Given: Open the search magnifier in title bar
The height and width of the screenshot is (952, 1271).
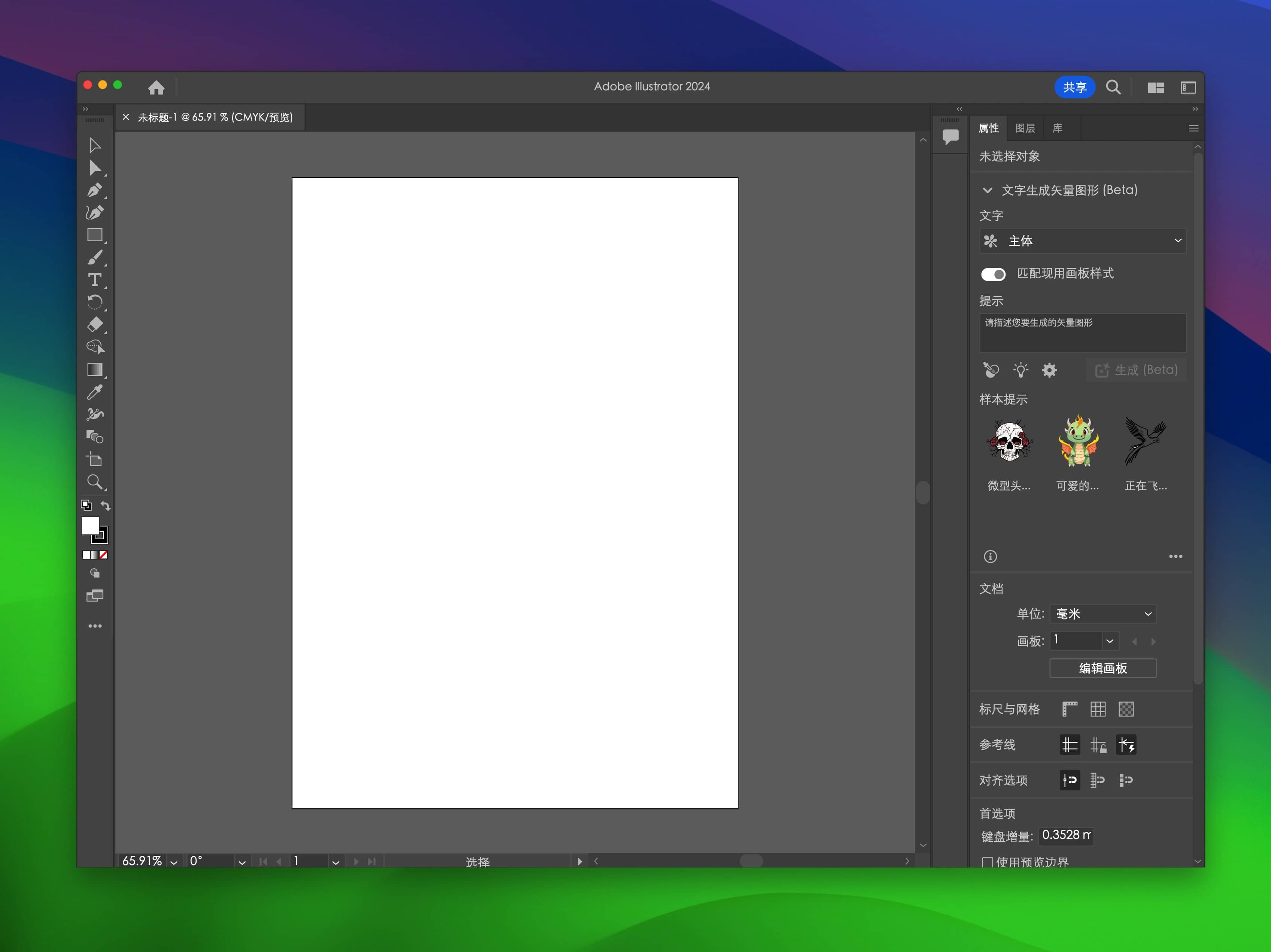Looking at the screenshot, I should [1113, 87].
